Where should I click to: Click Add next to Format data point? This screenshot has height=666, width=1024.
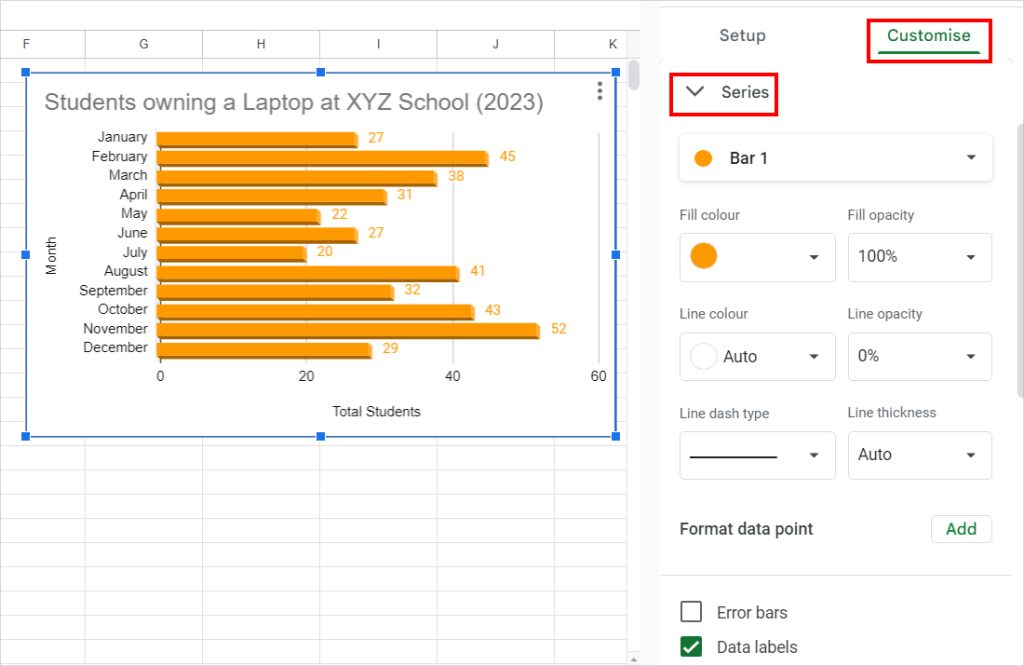coord(960,529)
